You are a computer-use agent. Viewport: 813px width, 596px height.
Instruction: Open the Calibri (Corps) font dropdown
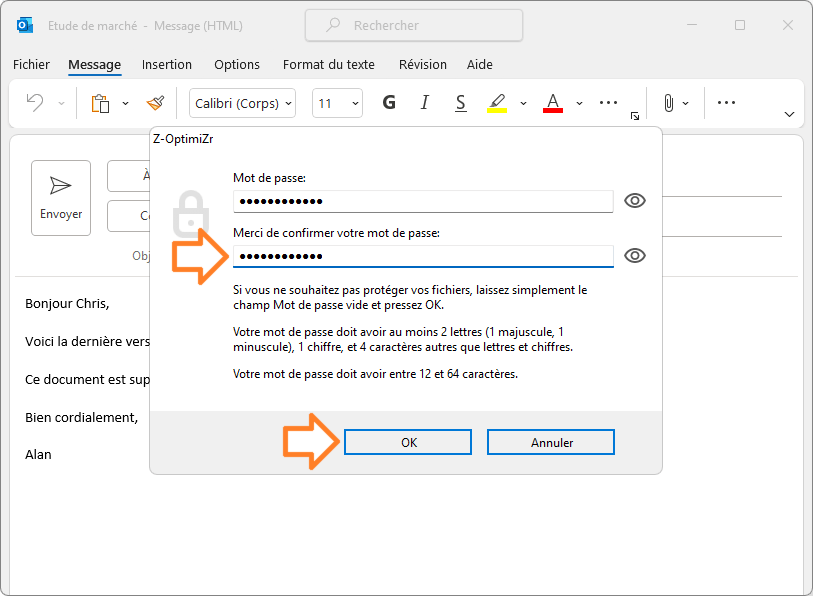coord(242,103)
